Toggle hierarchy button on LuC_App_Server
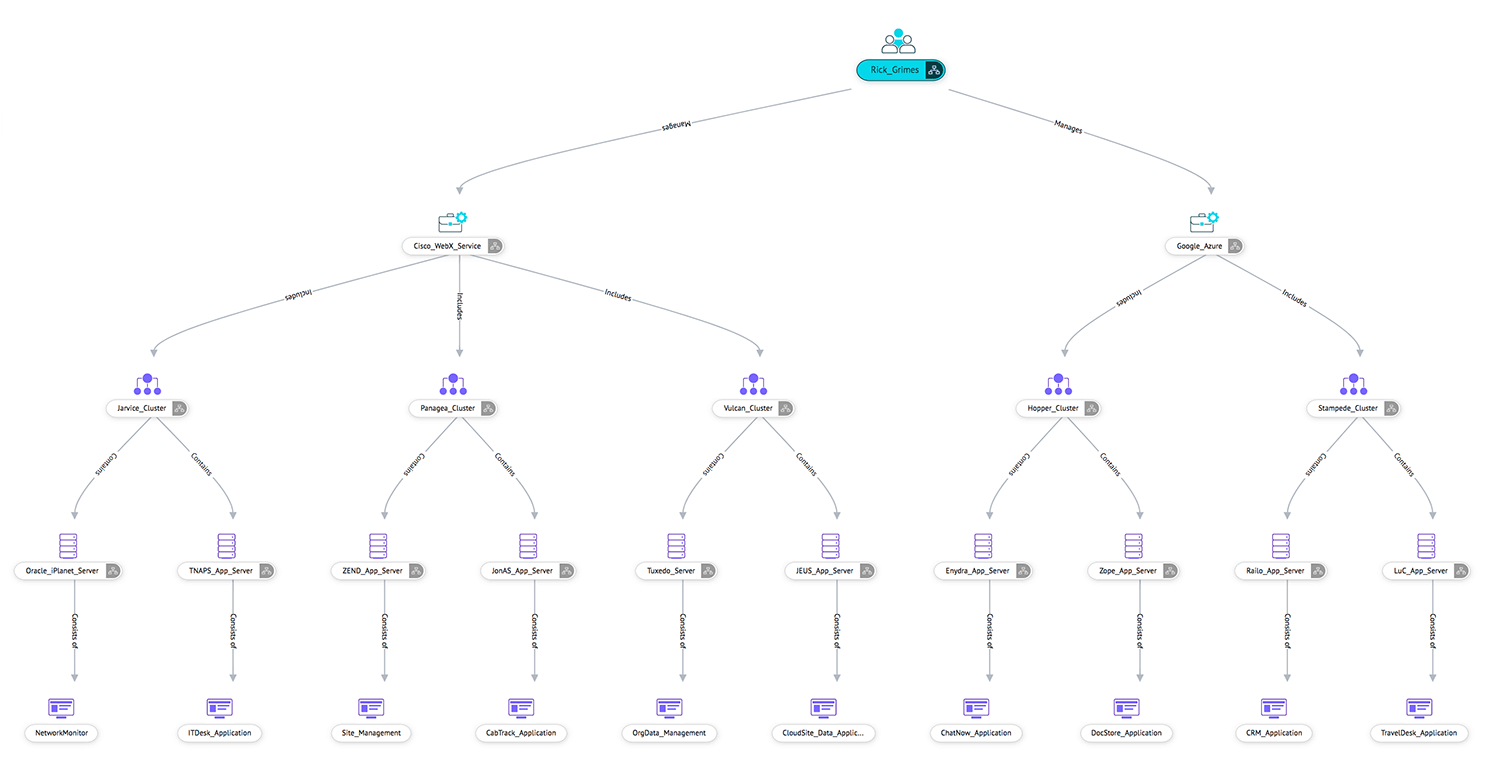1500x766 pixels. (x=1460, y=571)
